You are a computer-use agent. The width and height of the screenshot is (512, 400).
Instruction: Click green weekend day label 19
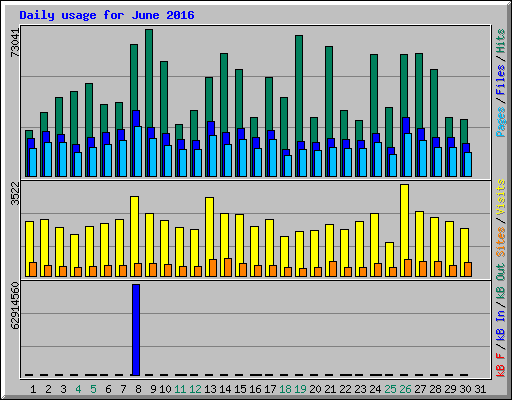point(300,389)
